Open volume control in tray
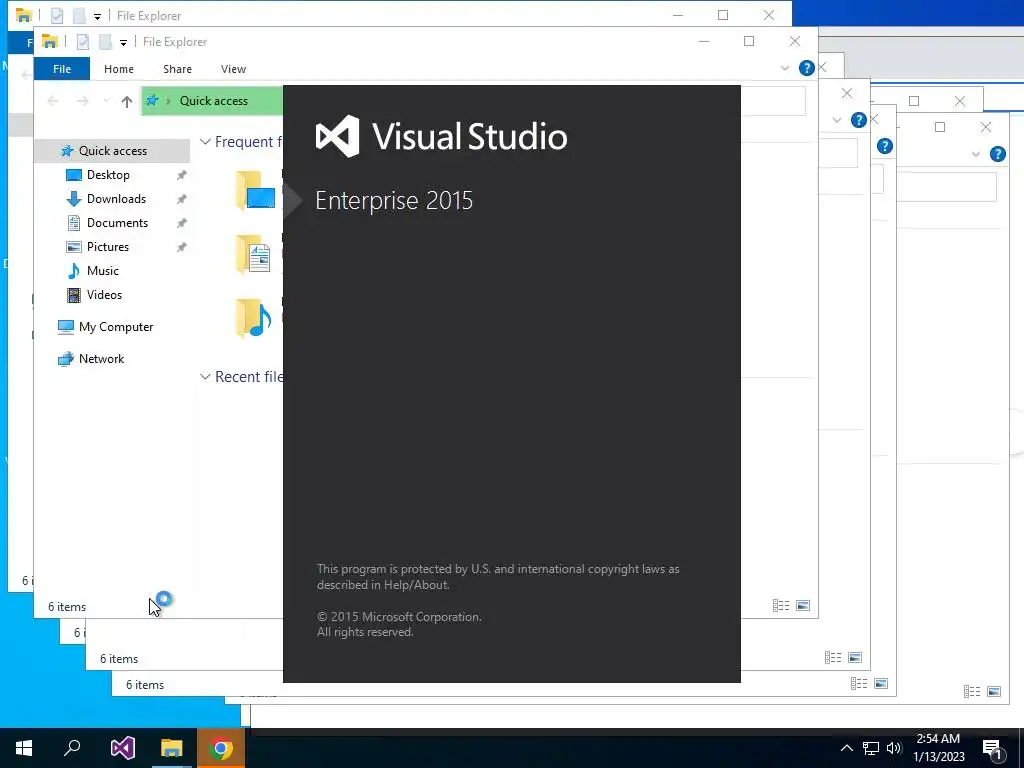 coord(894,748)
